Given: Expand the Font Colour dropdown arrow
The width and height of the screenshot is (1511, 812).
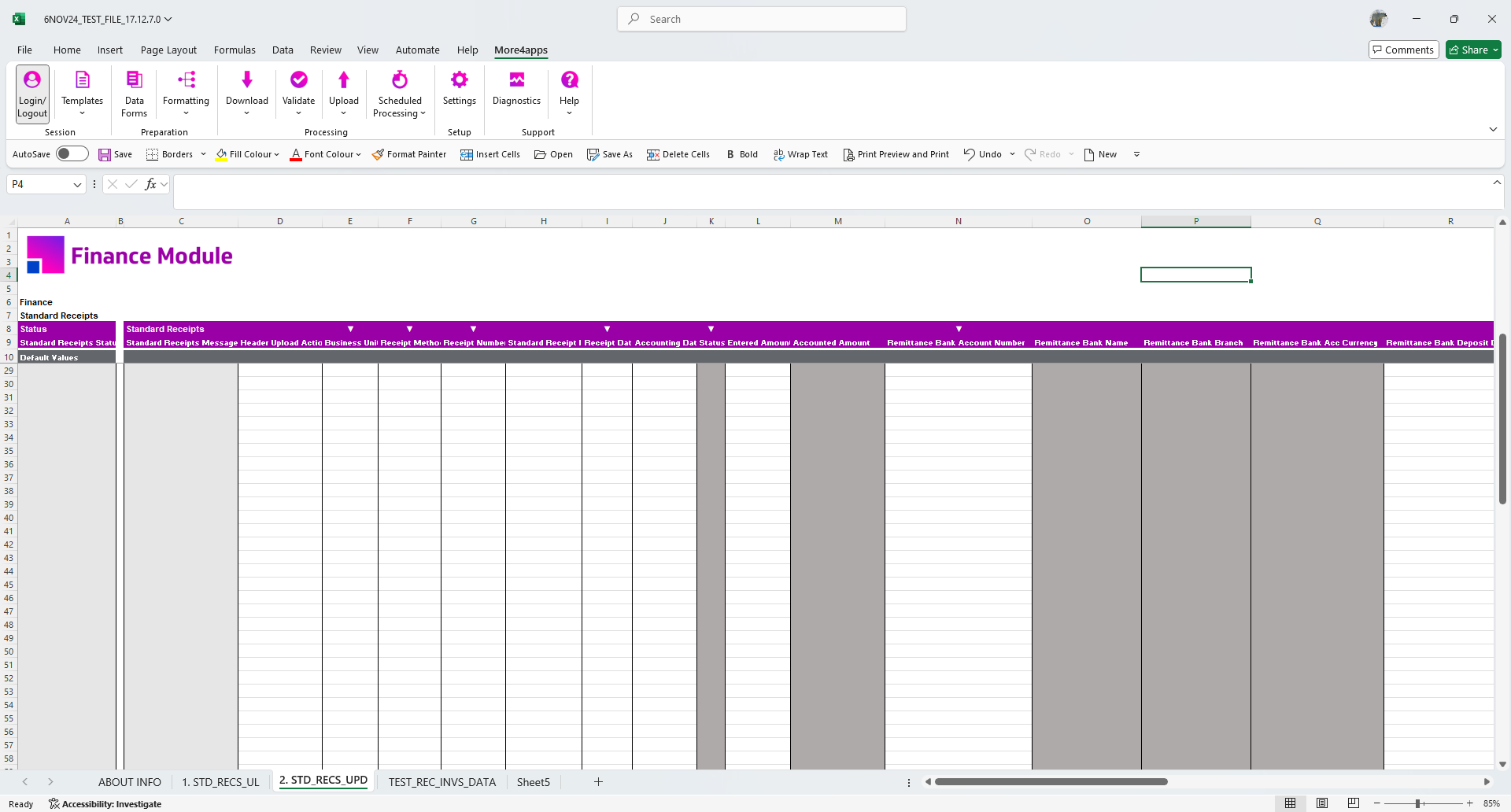Looking at the screenshot, I should point(358,155).
